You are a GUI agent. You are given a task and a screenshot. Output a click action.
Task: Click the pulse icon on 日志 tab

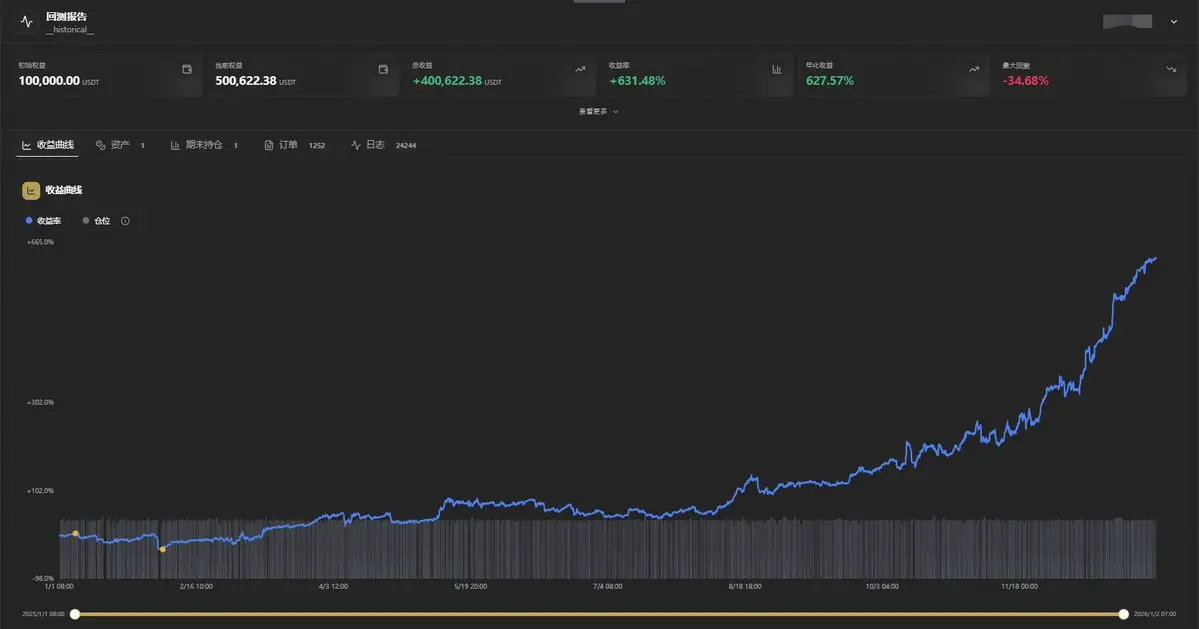(x=356, y=145)
